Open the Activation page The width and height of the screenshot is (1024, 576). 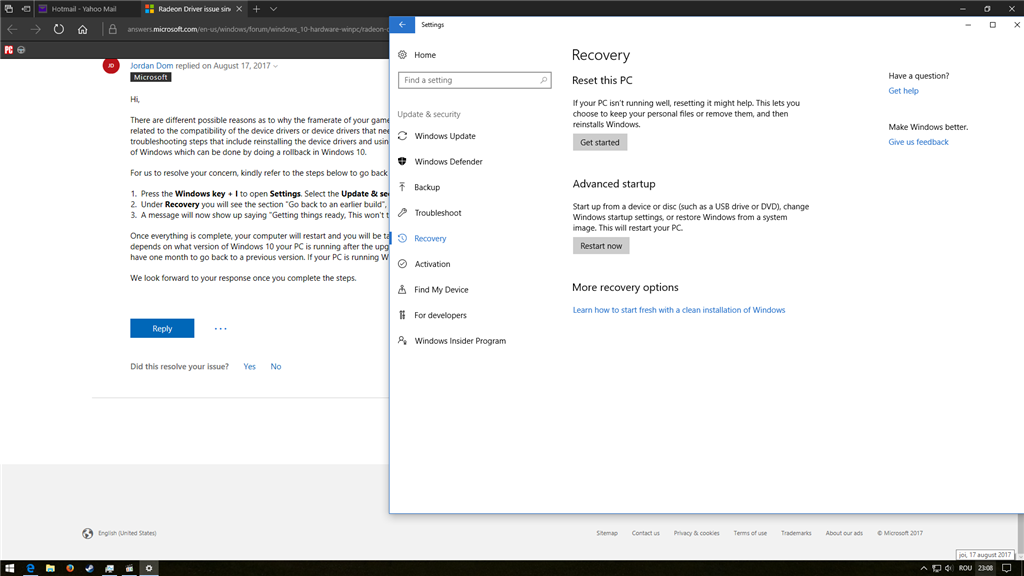(x=432, y=264)
